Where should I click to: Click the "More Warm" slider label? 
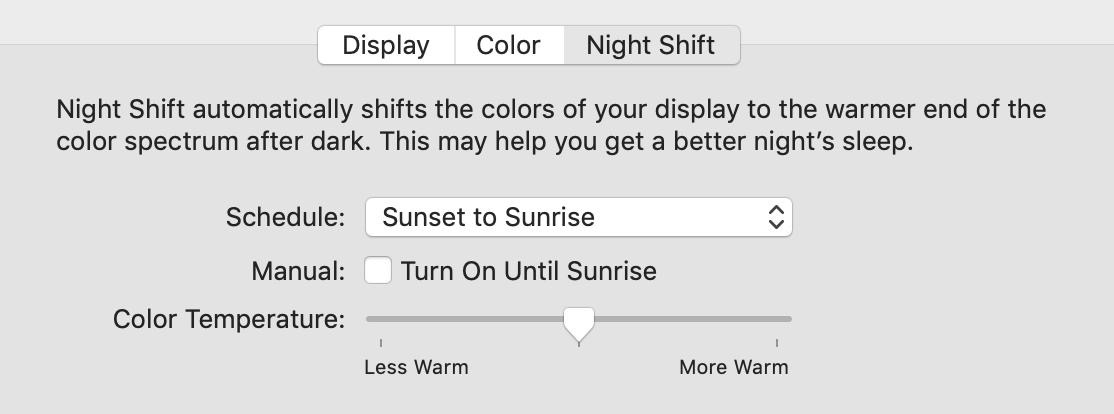click(x=733, y=367)
